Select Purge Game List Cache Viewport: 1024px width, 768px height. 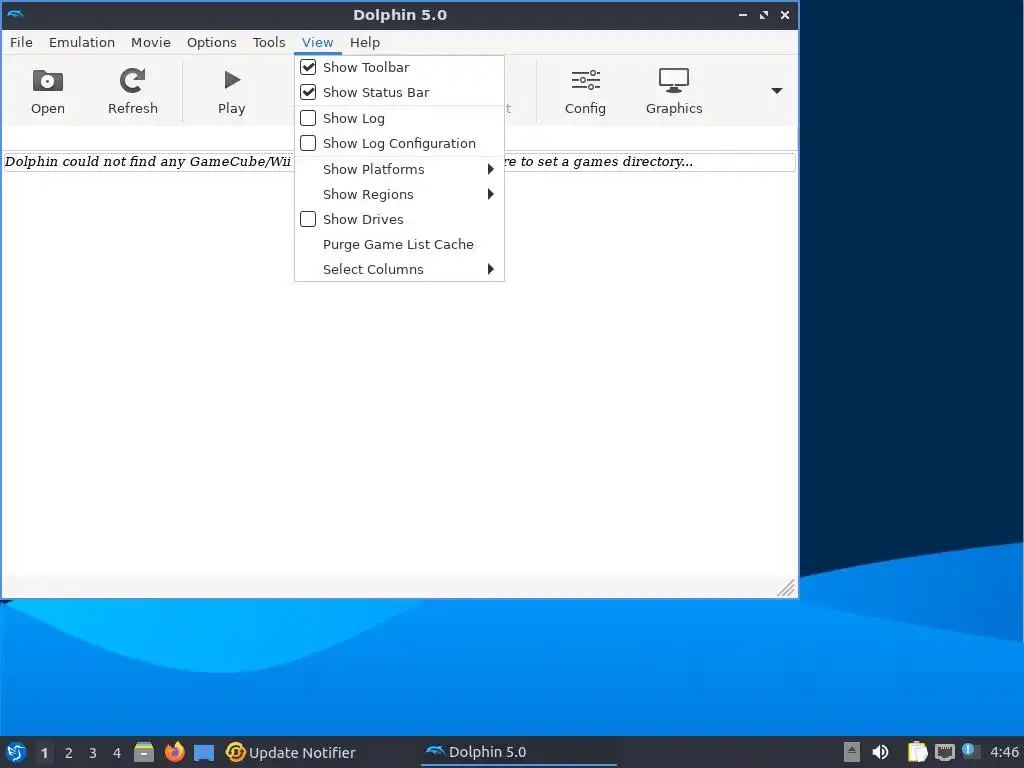[399, 244]
